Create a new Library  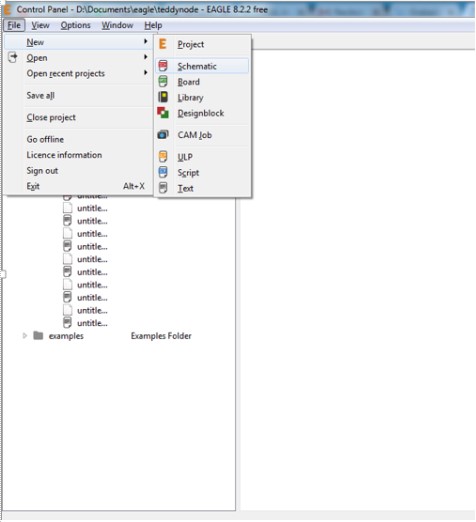(x=203, y=97)
